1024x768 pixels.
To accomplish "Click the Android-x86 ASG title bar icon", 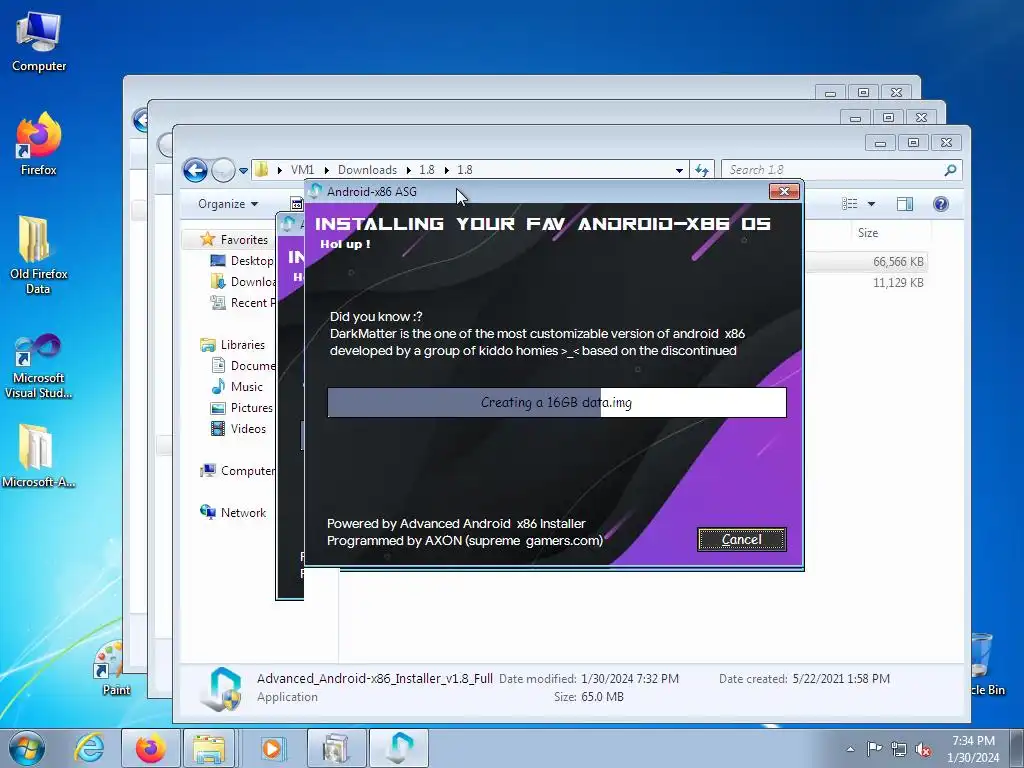I will [x=315, y=191].
